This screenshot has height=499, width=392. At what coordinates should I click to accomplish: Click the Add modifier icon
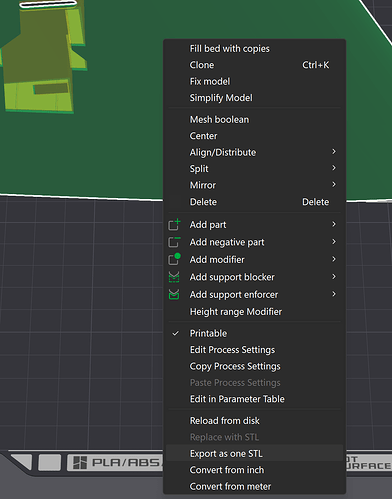point(174,259)
